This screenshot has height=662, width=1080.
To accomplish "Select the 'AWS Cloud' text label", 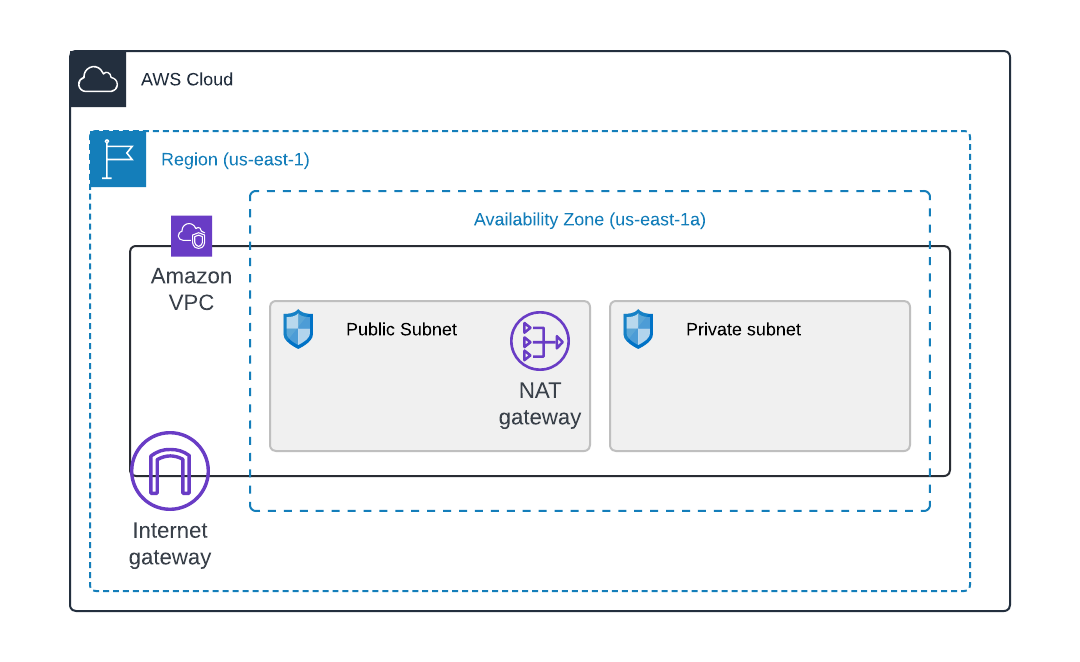I will coord(187,79).
